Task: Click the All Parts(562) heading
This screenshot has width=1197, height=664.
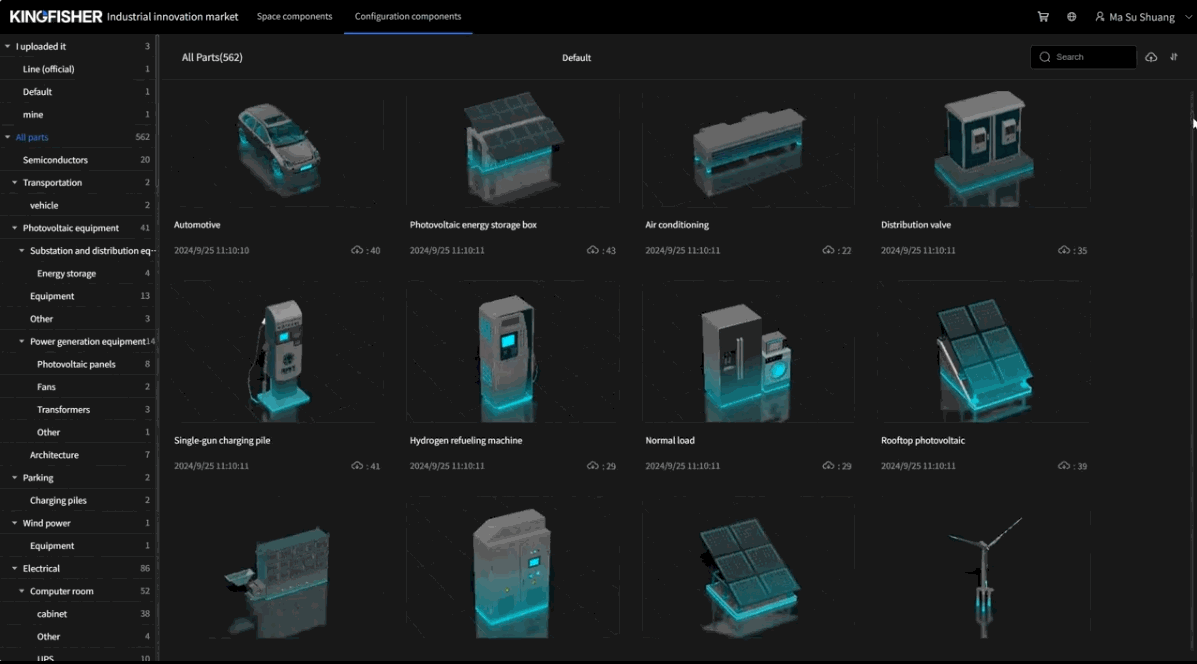Action: coord(212,57)
